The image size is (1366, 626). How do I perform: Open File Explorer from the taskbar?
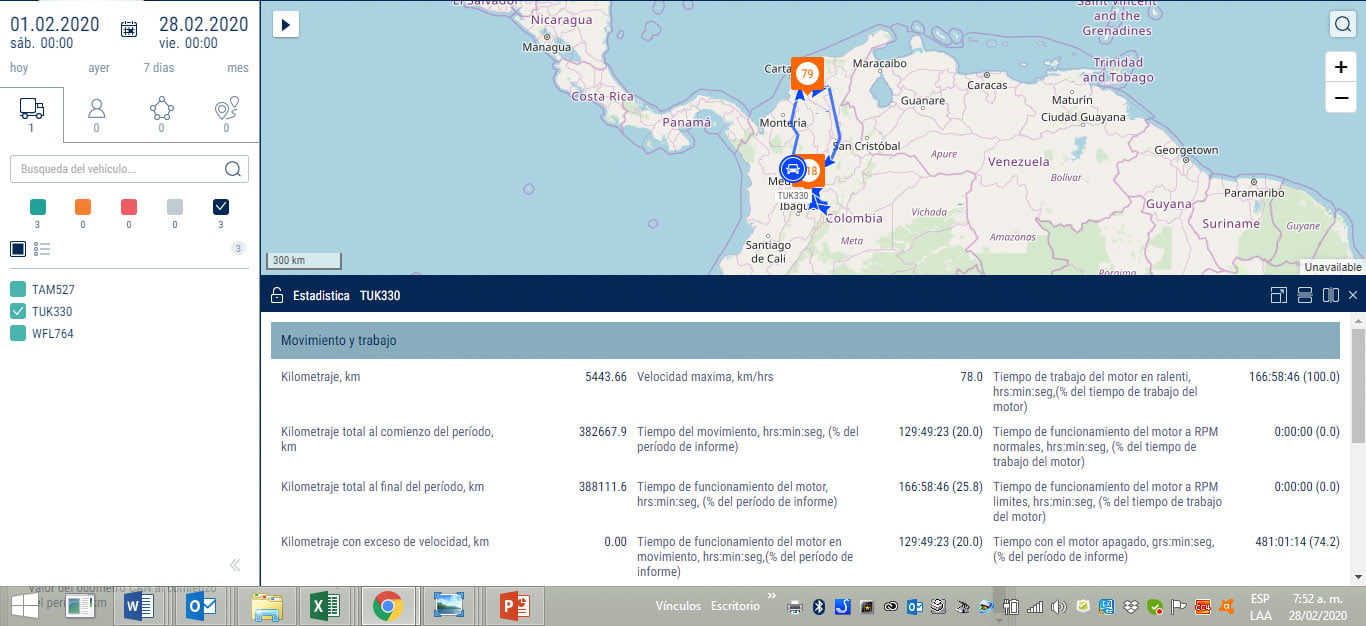coord(266,606)
